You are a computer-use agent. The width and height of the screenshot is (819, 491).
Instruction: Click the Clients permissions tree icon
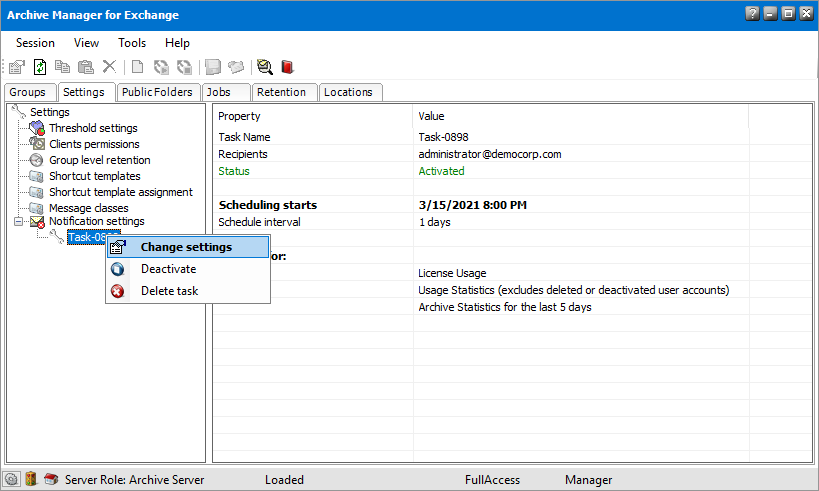click(37, 144)
